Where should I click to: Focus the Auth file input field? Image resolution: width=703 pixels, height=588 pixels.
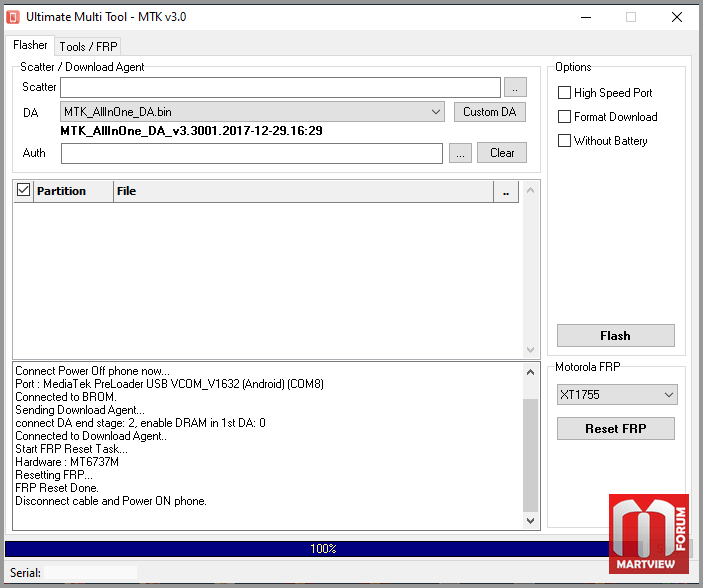(x=252, y=153)
